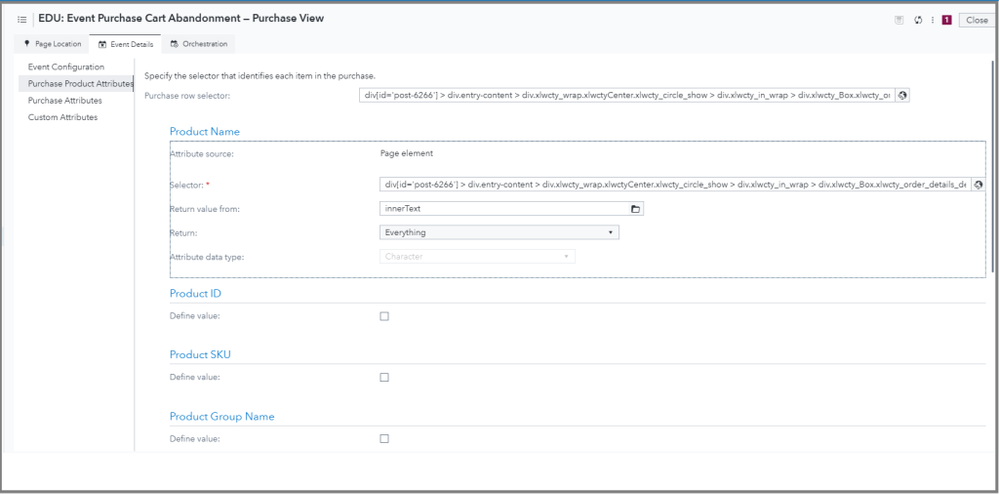Image resolution: width=999 pixels, height=494 pixels.
Task: Enable Define value for Product ID
Action: click(x=385, y=316)
